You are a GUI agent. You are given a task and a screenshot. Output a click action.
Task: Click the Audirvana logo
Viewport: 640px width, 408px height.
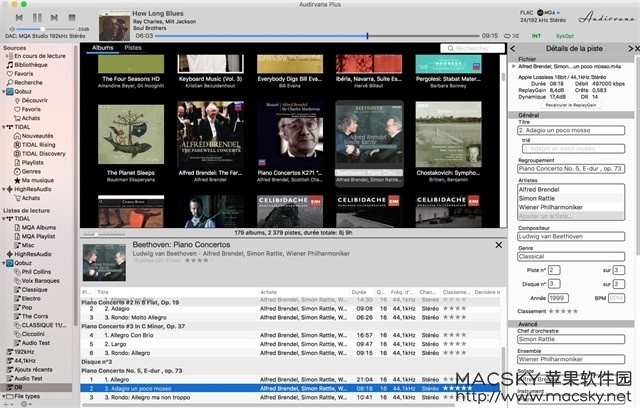[x=606, y=17]
